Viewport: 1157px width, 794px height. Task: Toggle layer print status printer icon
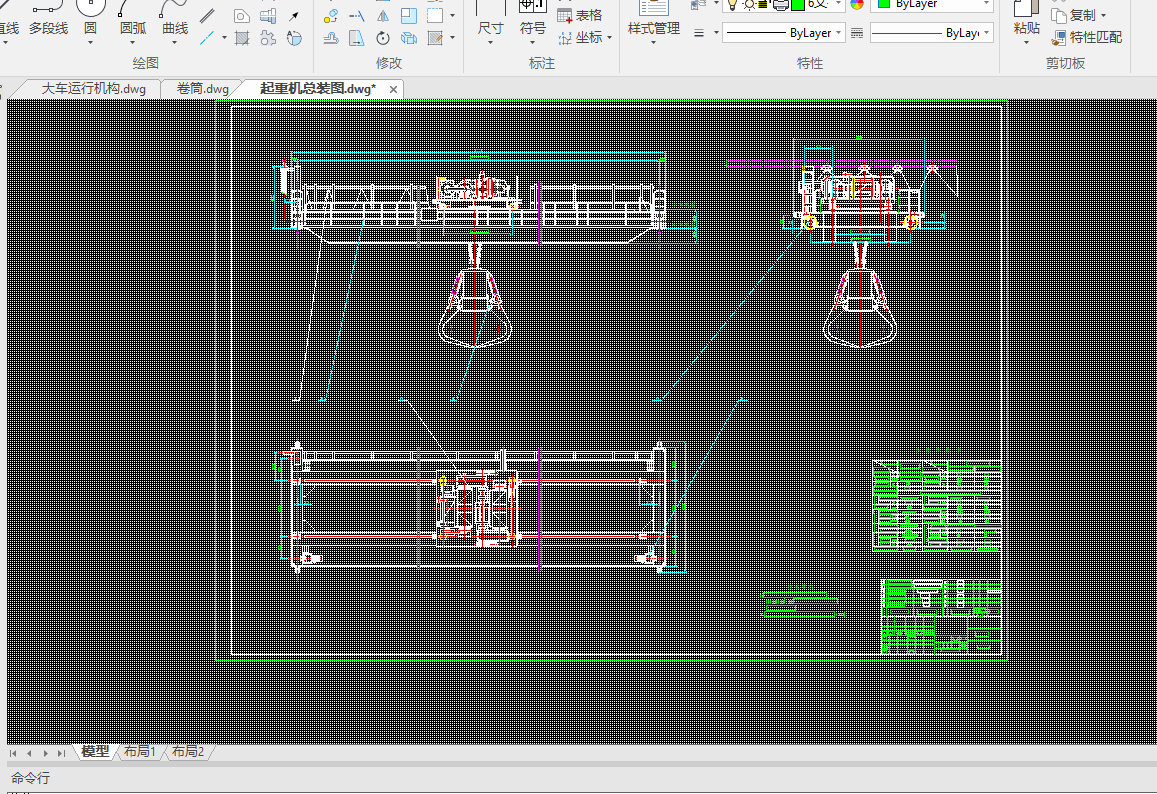point(780,4)
